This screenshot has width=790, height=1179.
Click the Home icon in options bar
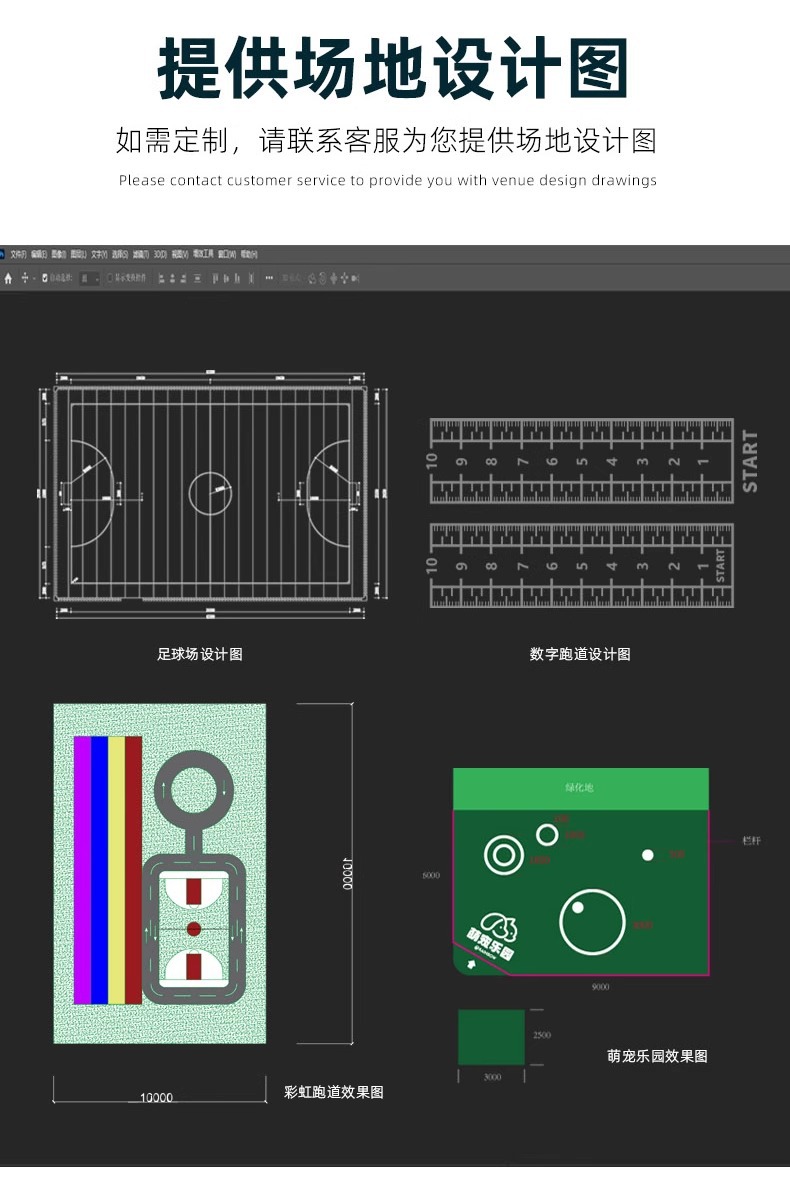pos(8,278)
